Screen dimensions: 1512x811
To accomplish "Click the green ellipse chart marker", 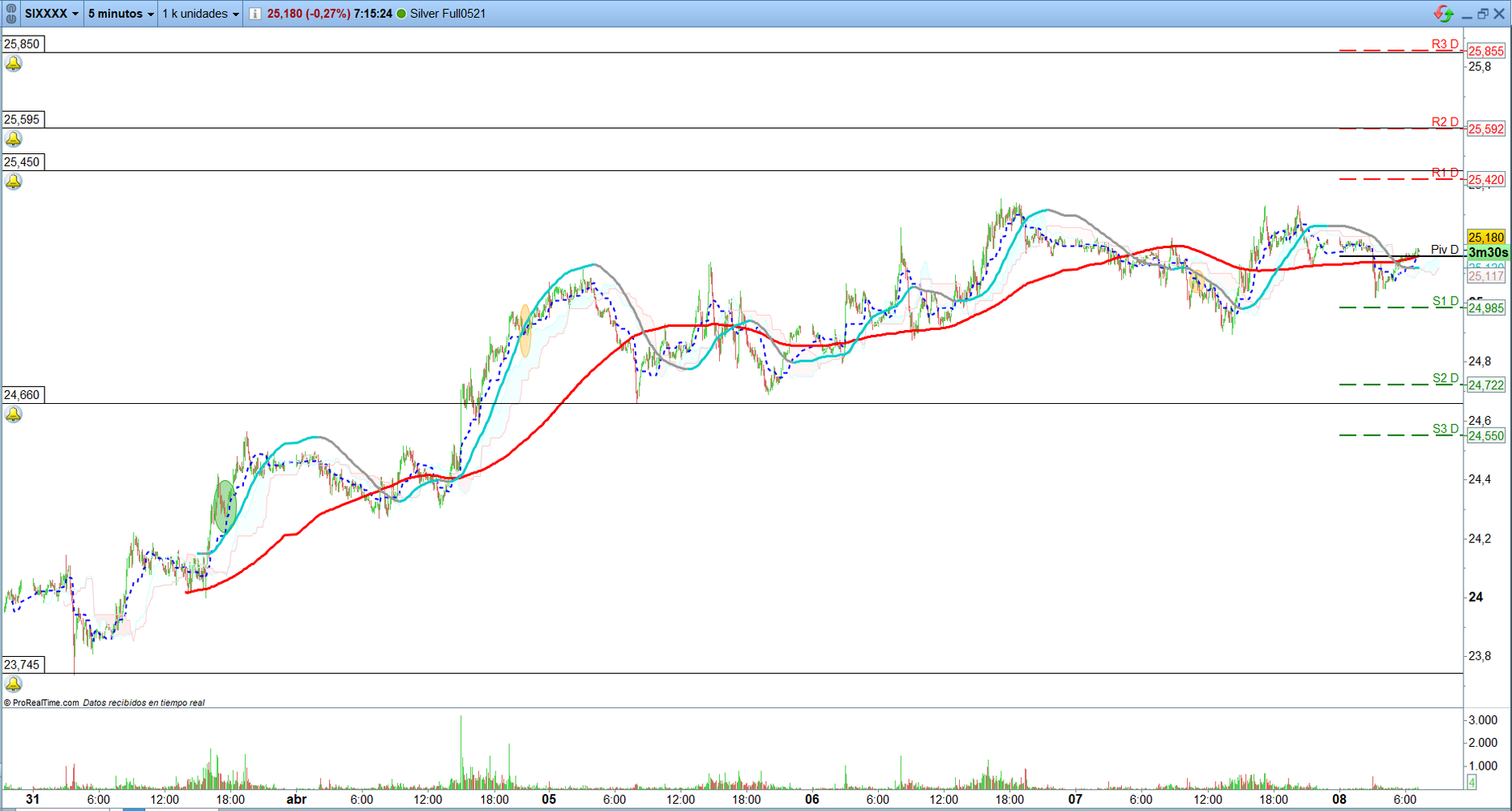I will 224,507.
